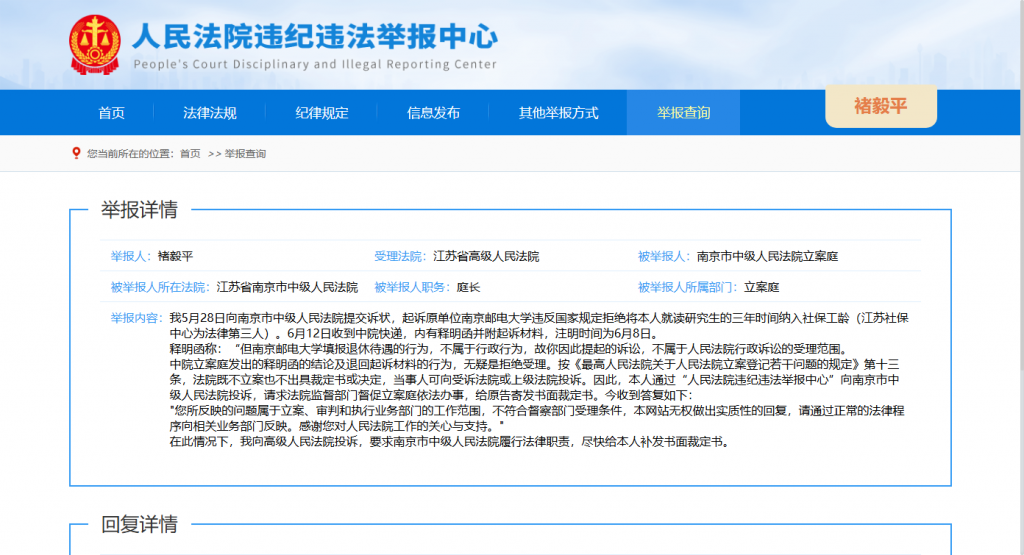1024x555 pixels.
Task: Click the line starting 释明函称
Action: [x=509, y=349]
